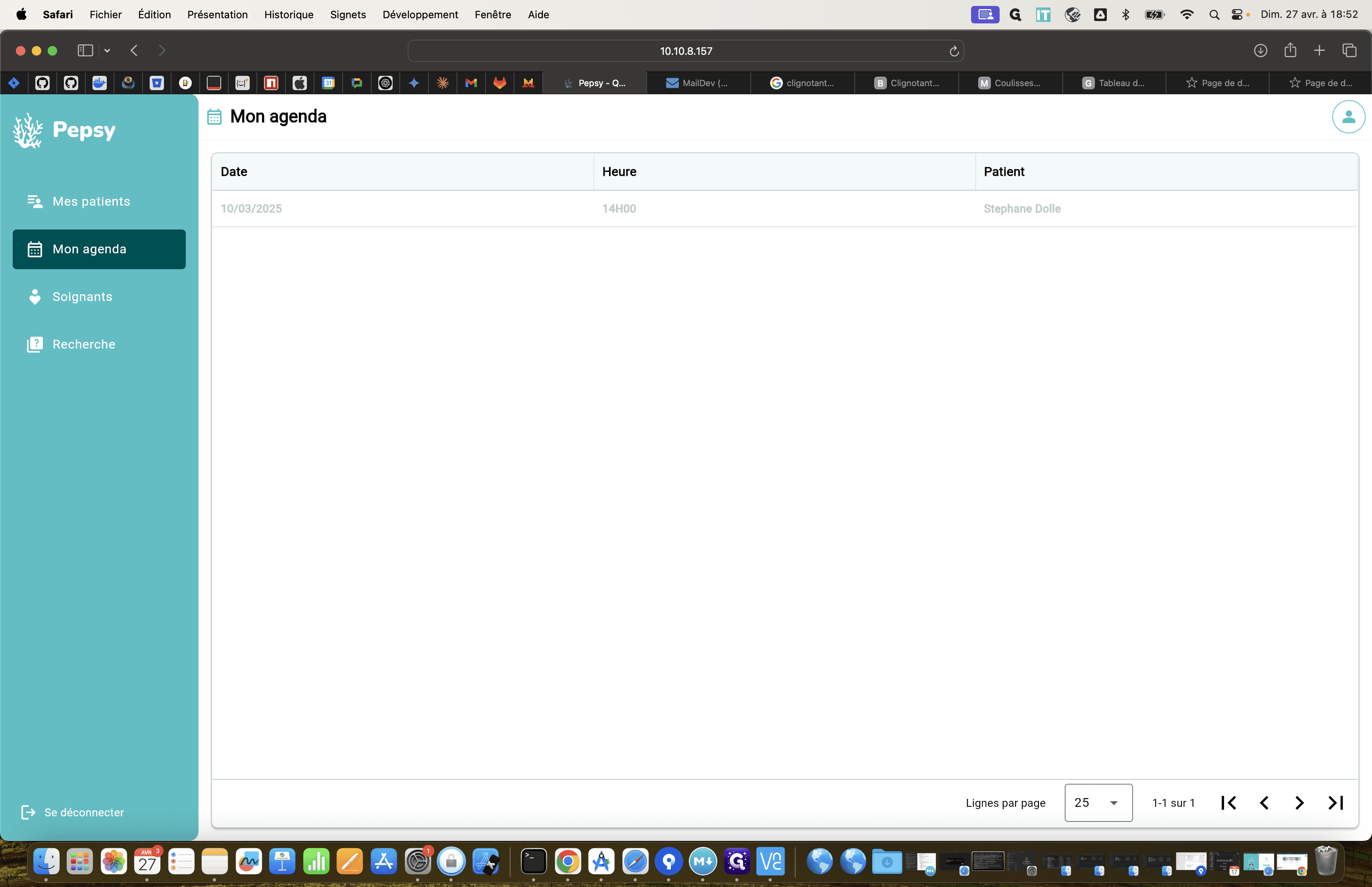1372x887 pixels.
Task: Open the pinned GitLab tab
Action: [x=500, y=83]
